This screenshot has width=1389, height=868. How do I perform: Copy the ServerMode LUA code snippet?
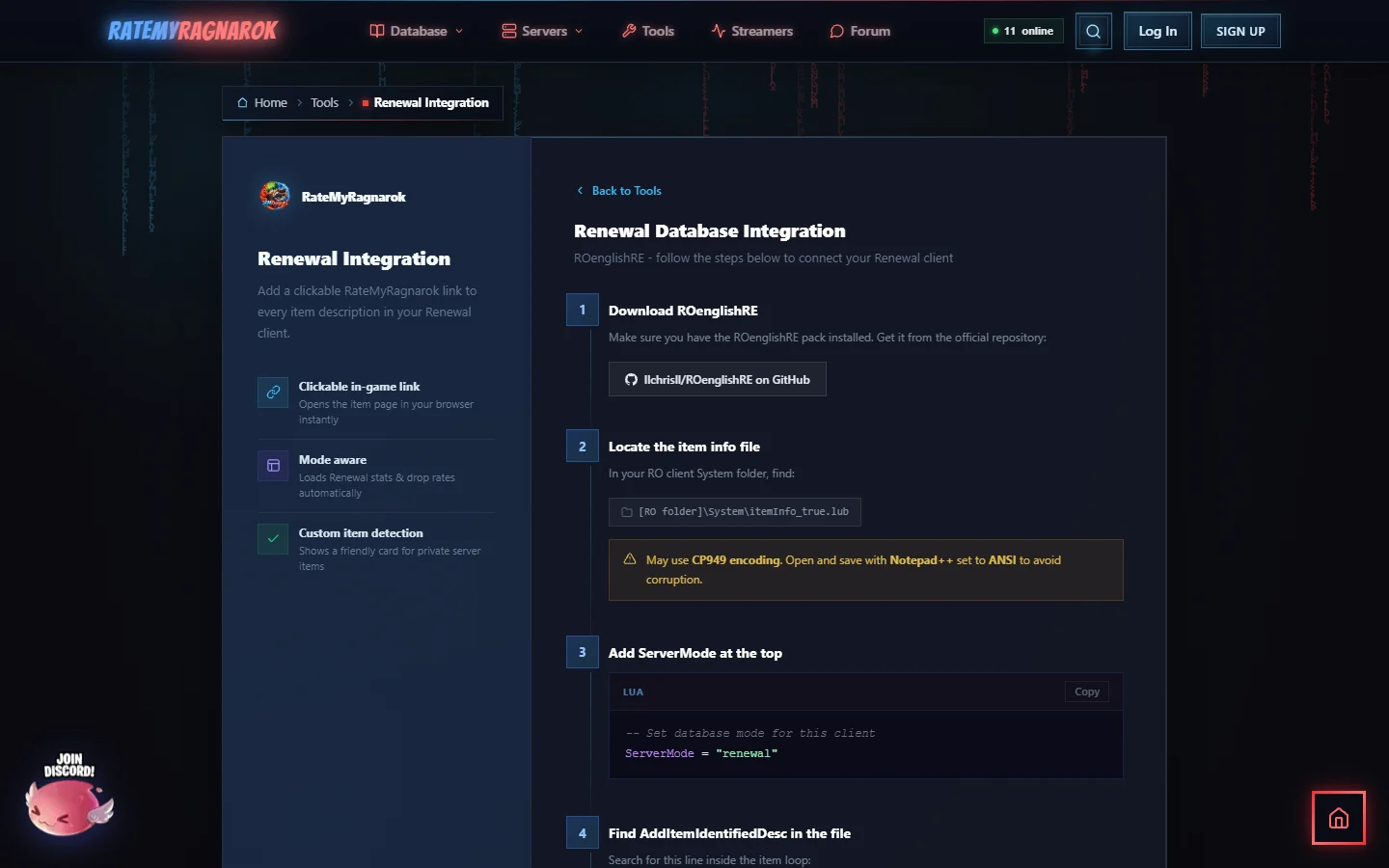(1087, 692)
